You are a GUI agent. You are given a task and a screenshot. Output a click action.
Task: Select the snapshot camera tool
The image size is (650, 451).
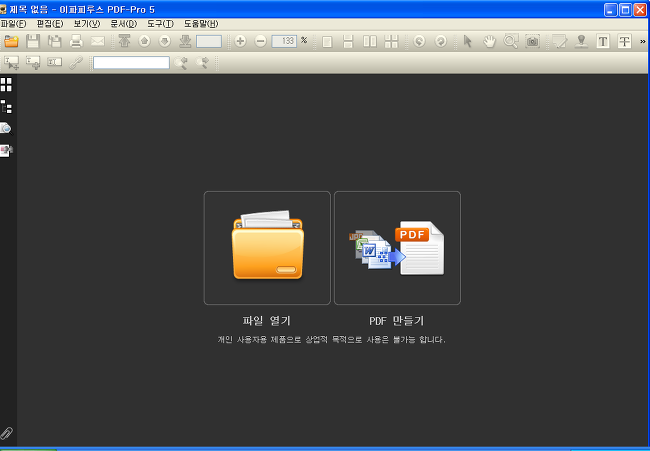(532, 41)
